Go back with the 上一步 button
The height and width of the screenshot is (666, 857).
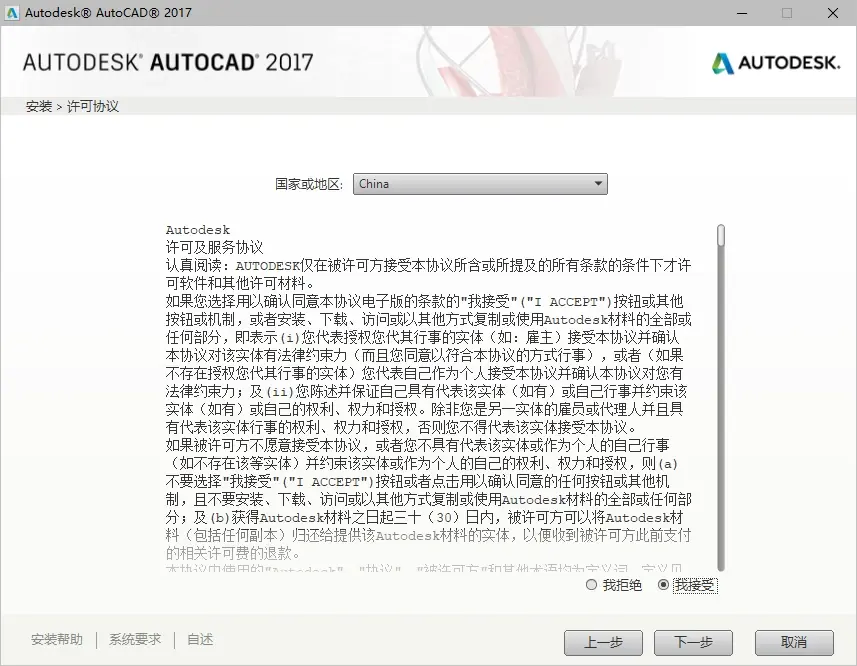coord(603,643)
